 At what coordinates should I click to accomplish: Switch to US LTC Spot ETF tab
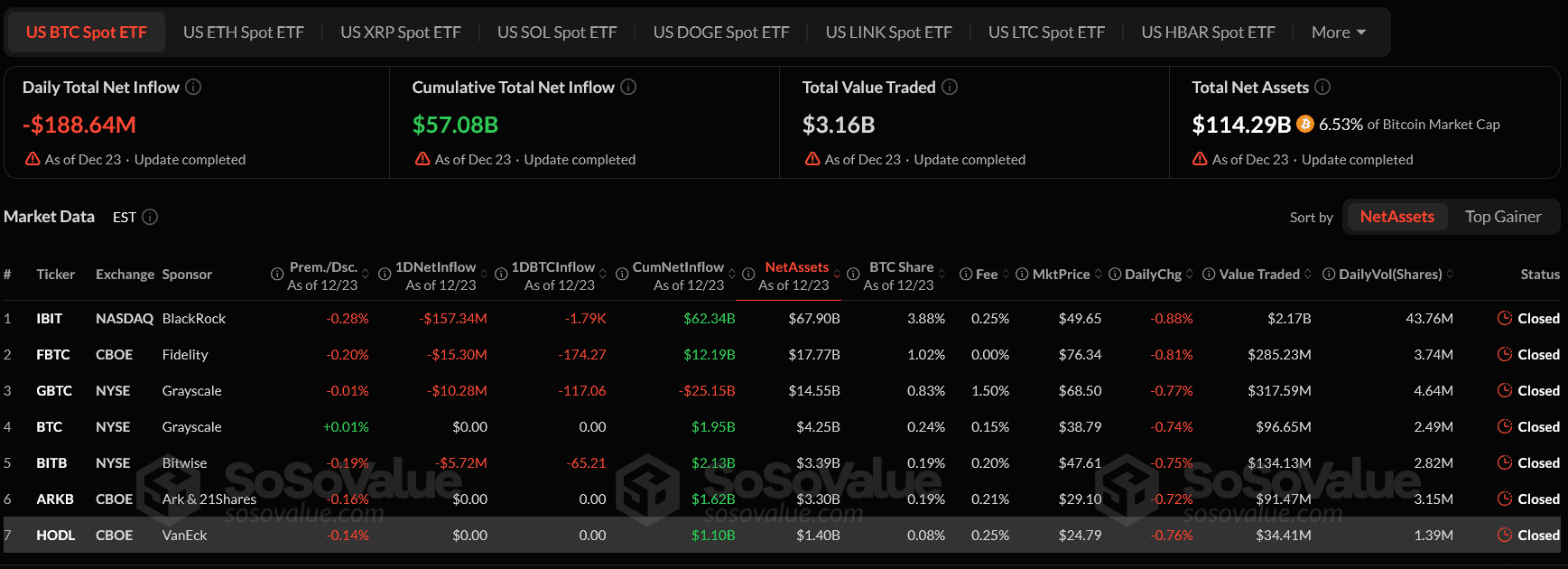click(1047, 33)
